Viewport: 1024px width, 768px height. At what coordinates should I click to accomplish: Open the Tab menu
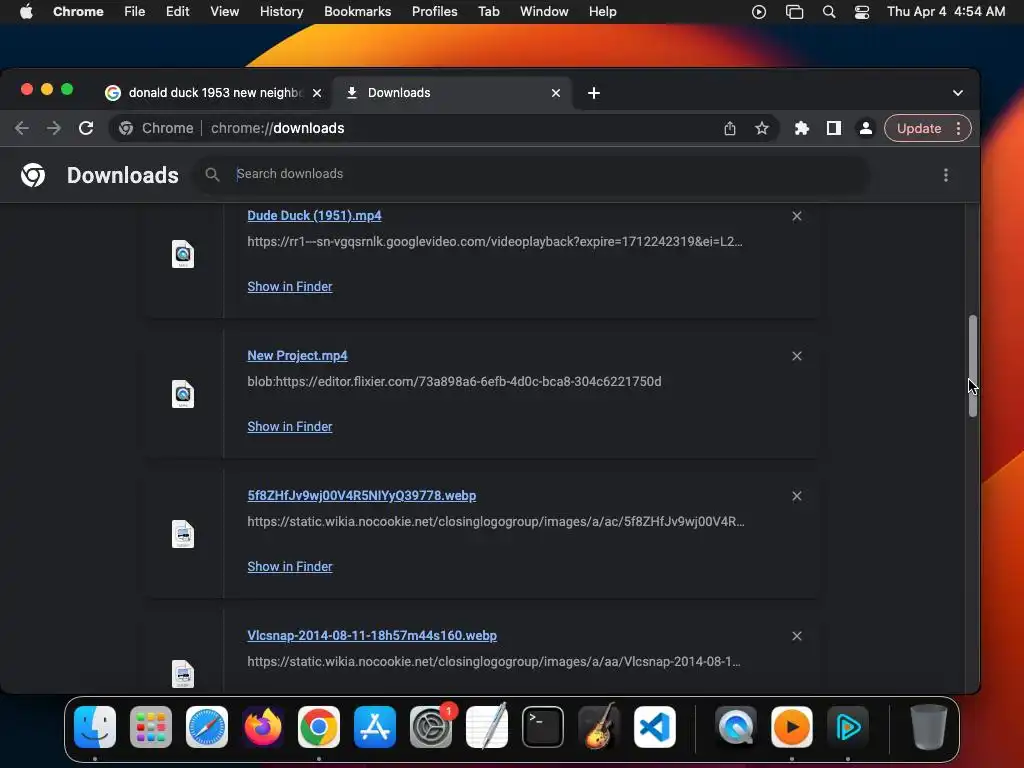pyautogui.click(x=488, y=11)
